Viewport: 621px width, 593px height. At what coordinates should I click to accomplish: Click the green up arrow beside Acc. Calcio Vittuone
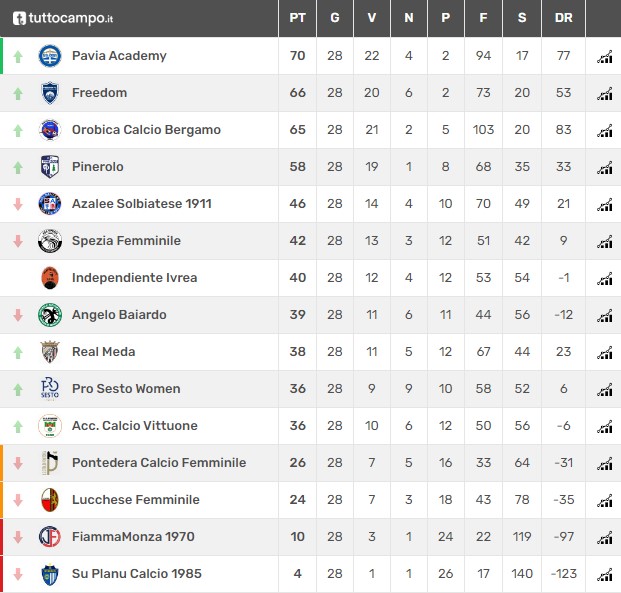(x=18, y=427)
